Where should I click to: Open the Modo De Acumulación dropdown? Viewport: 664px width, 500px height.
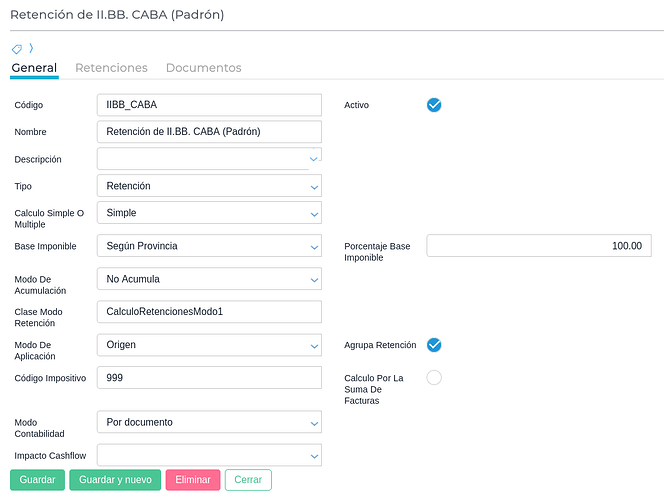tap(209, 279)
